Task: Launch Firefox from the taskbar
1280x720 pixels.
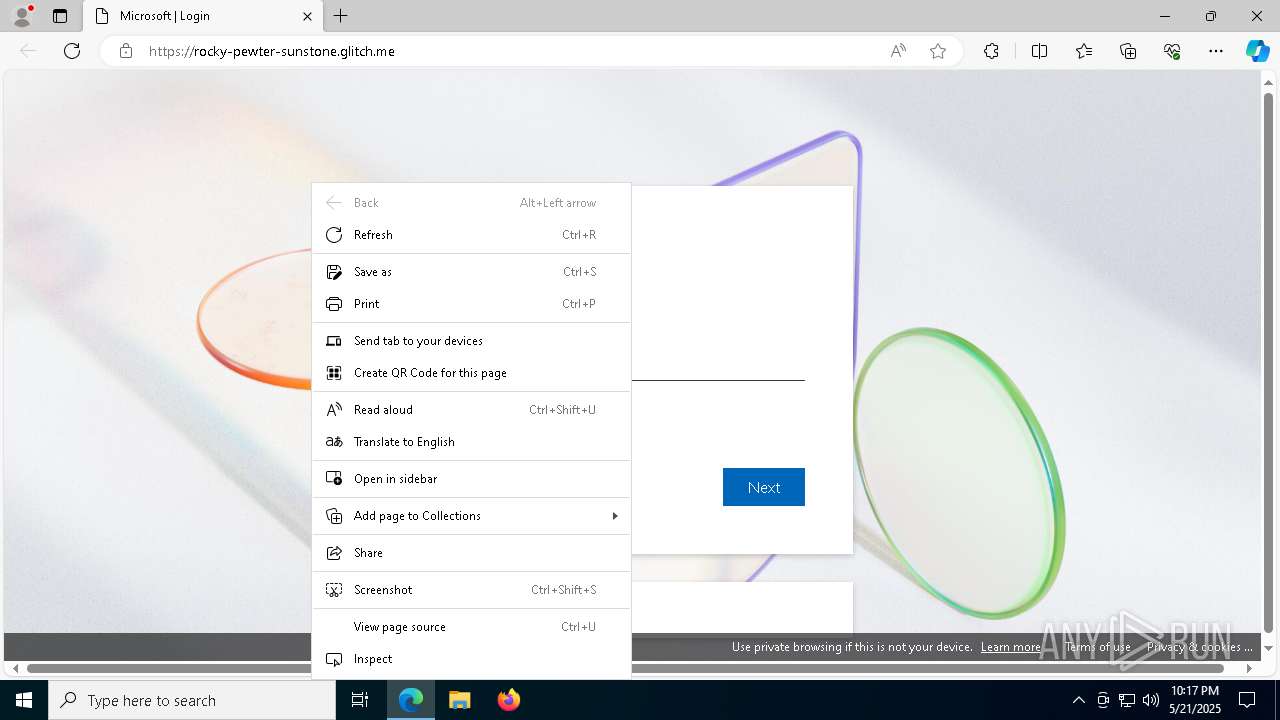Action: [x=508, y=700]
